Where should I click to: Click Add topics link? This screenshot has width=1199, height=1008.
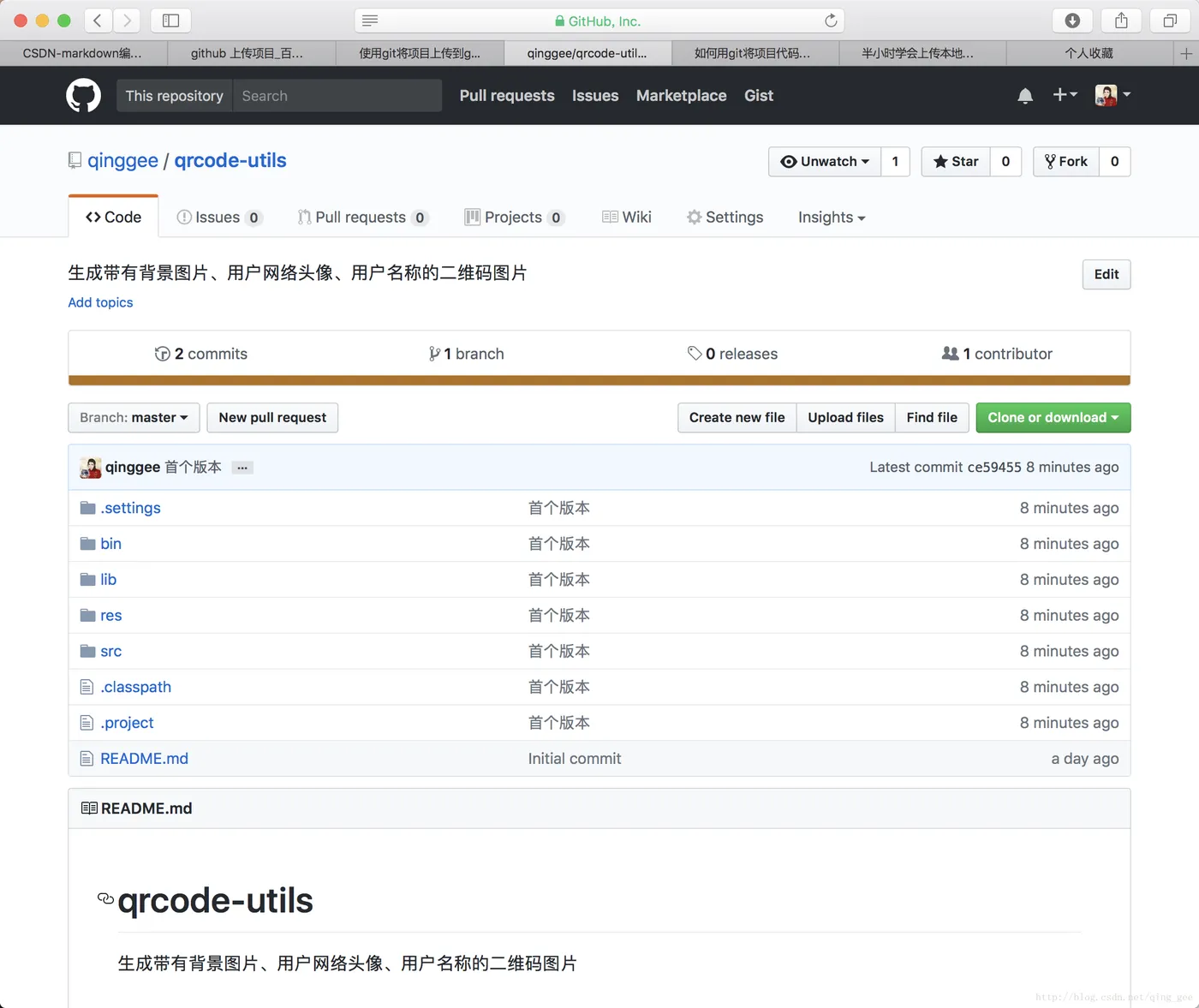(101, 302)
